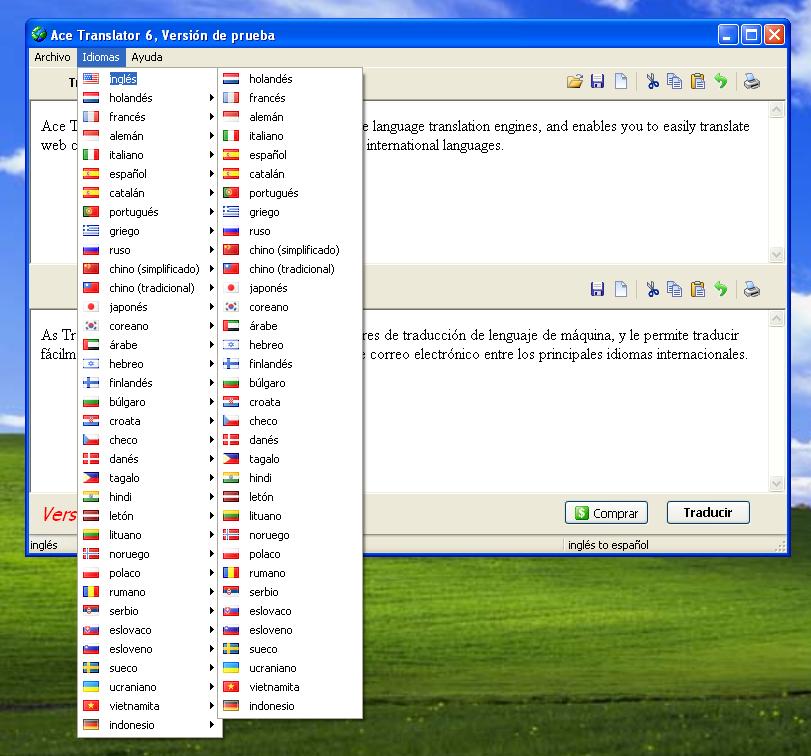Expand indonesio source language submenu

coord(149,725)
